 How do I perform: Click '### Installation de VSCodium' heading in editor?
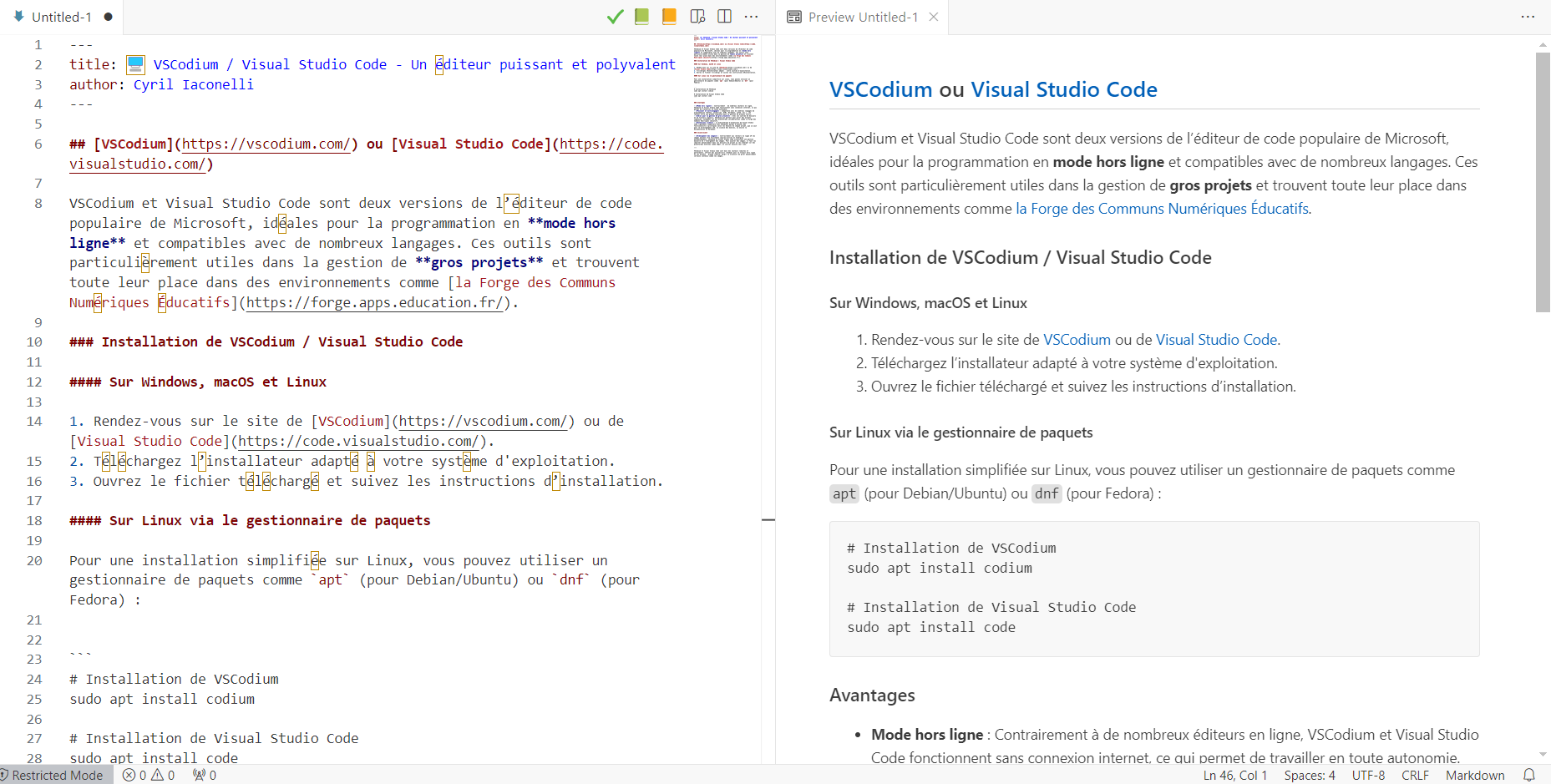266,341
